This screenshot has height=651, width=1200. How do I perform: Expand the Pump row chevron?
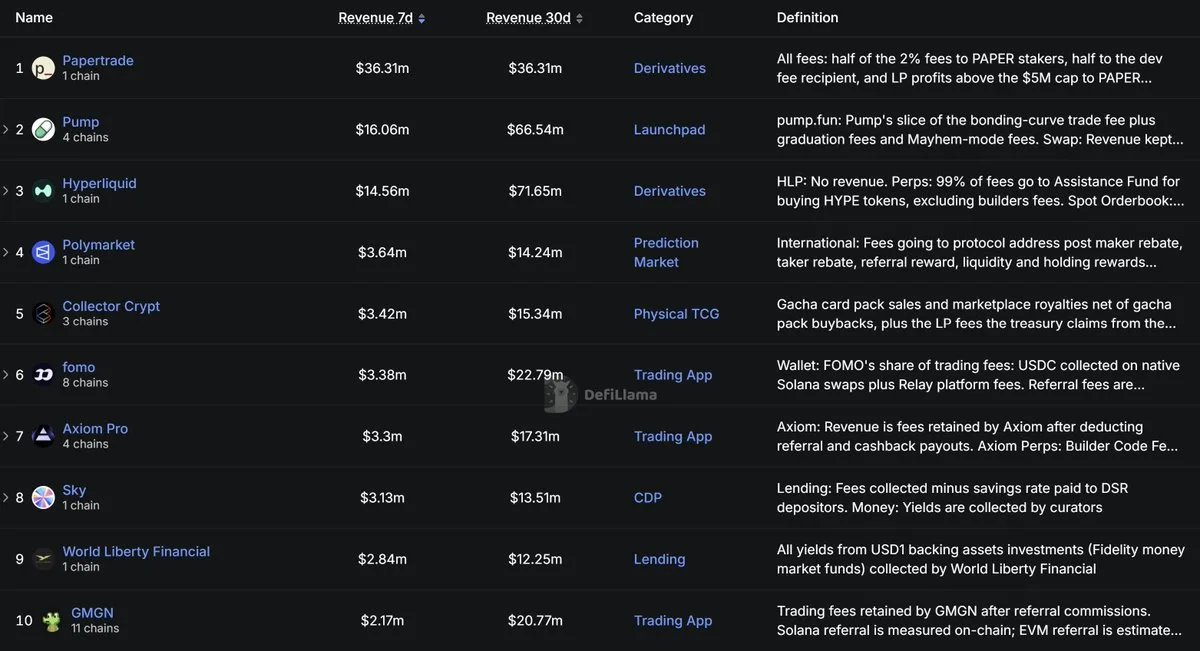(6, 130)
